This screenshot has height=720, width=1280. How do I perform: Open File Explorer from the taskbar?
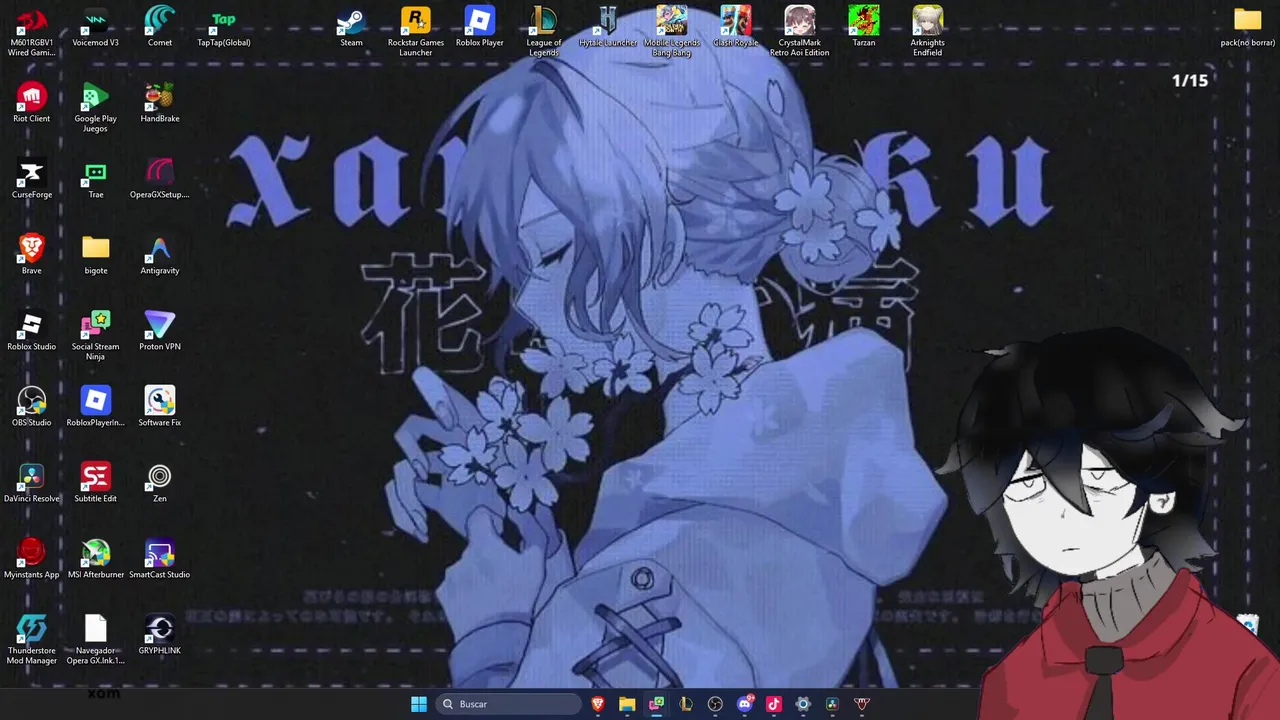coord(627,704)
